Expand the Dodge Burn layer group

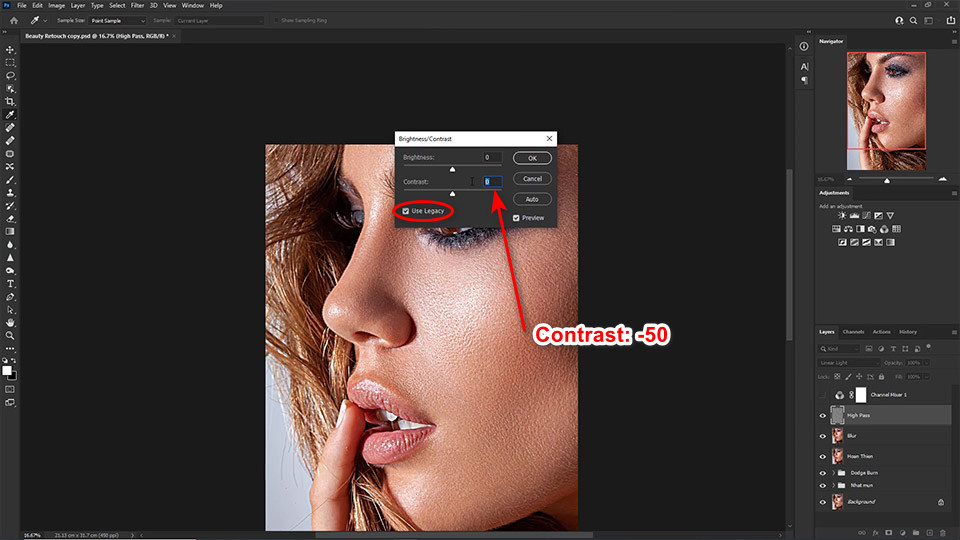[x=834, y=472]
